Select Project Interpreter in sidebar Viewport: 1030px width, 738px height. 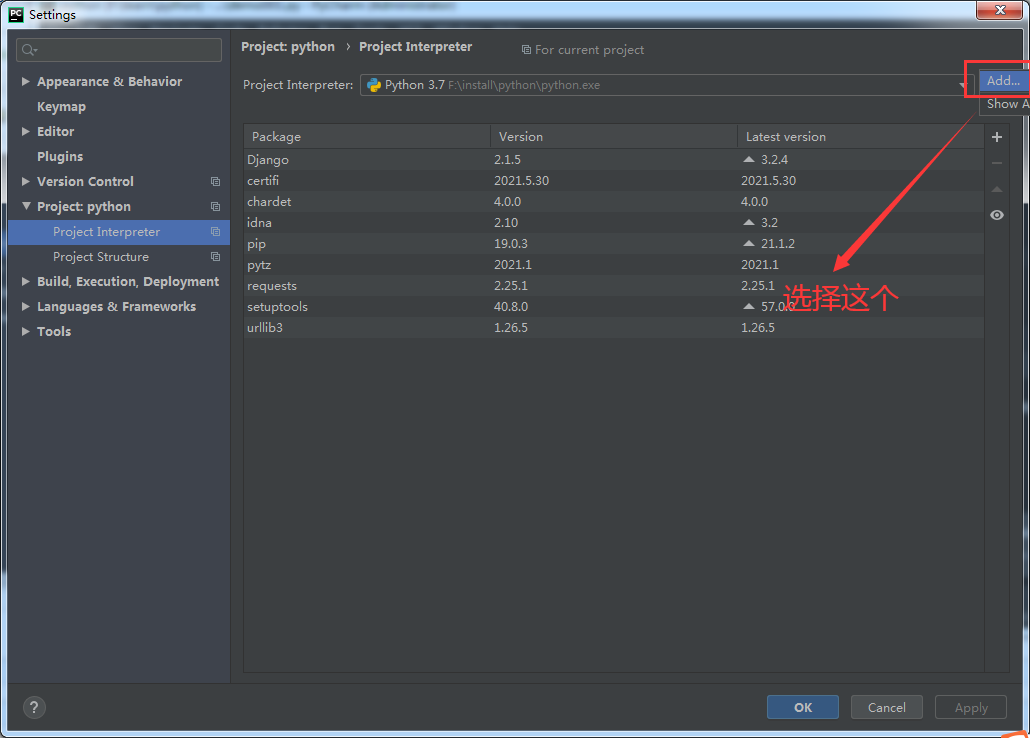[119, 232]
